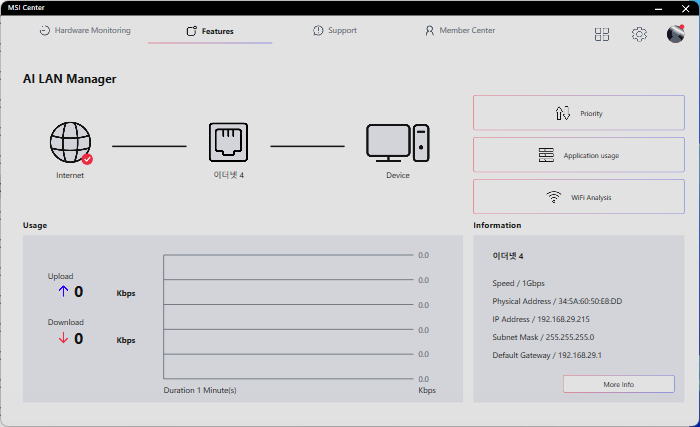Open the Priority button

tap(579, 113)
